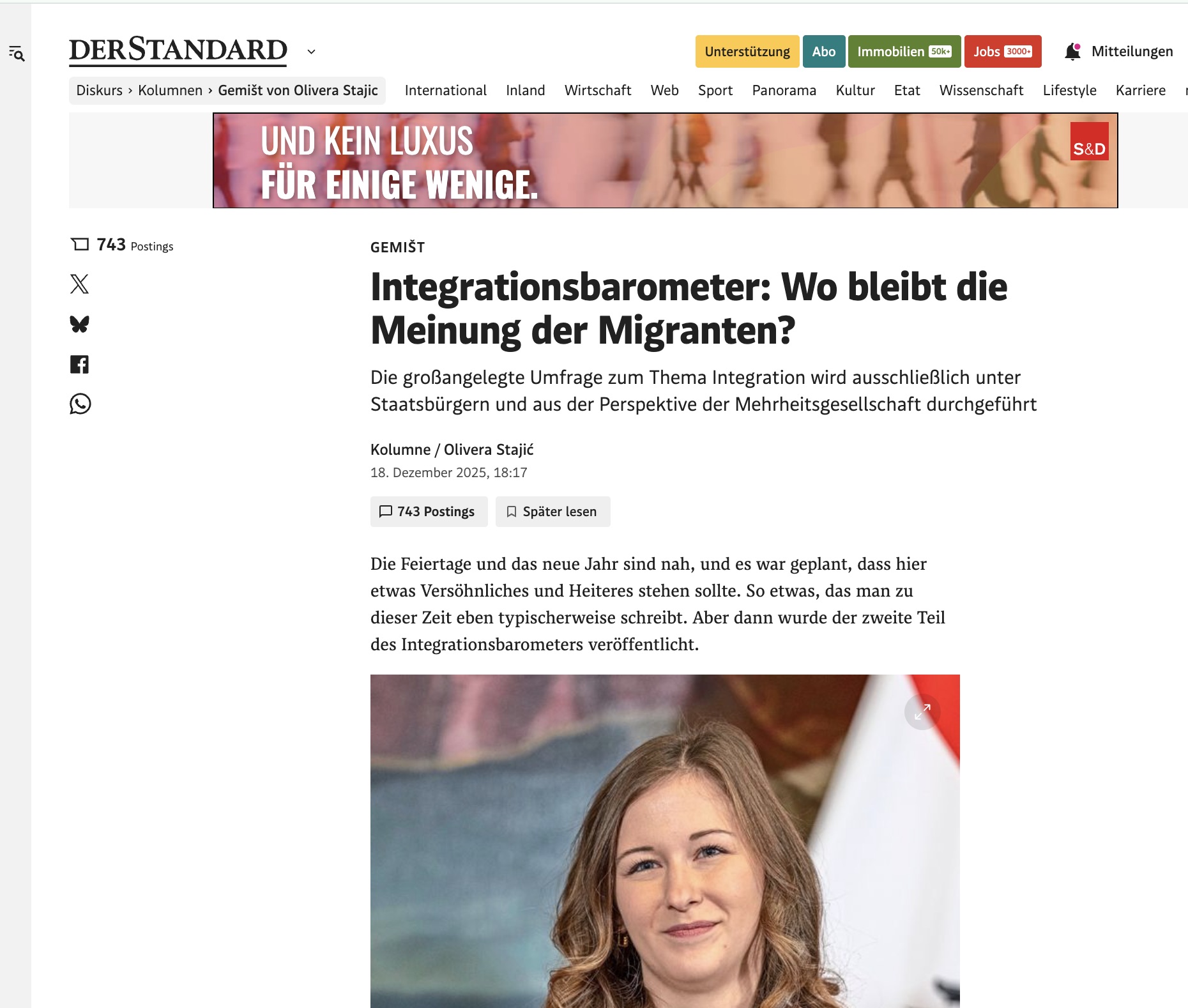Image resolution: width=1188 pixels, height=1008 pixels.
Task: Click the S&D banner advertisement
Action: [x=665, y=160]
